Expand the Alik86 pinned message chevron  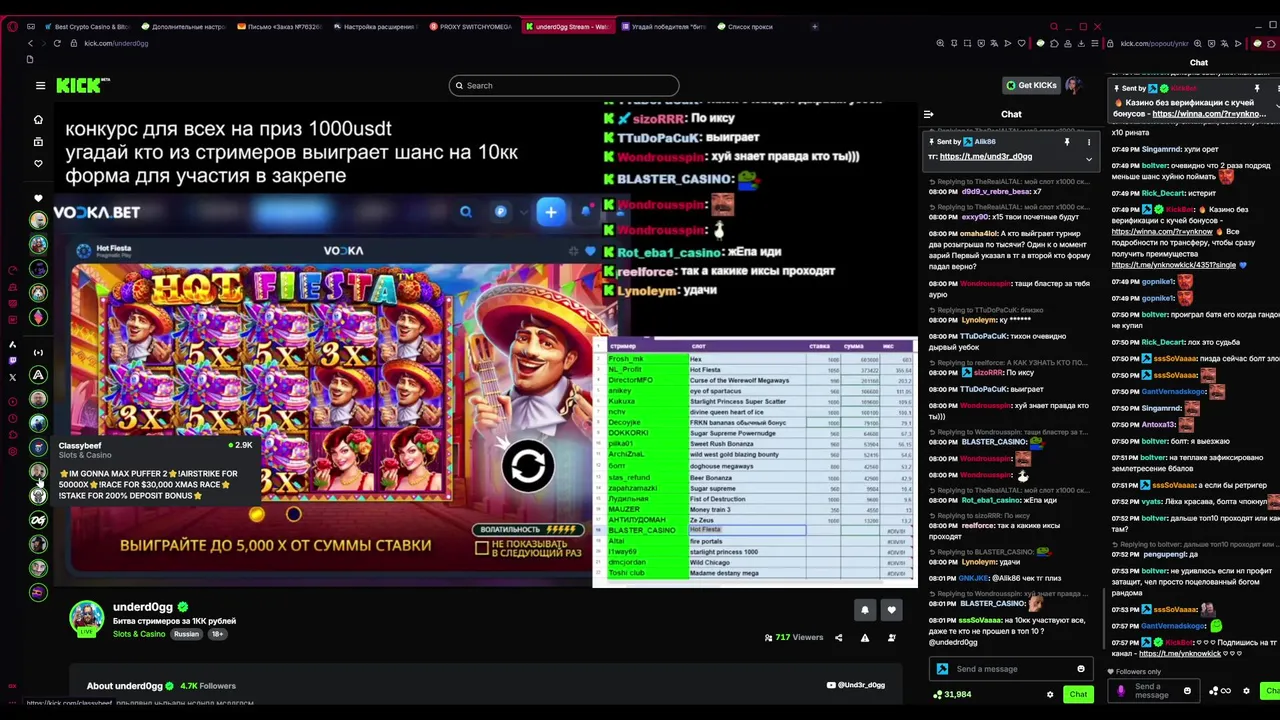click(x=1089, y=158)
